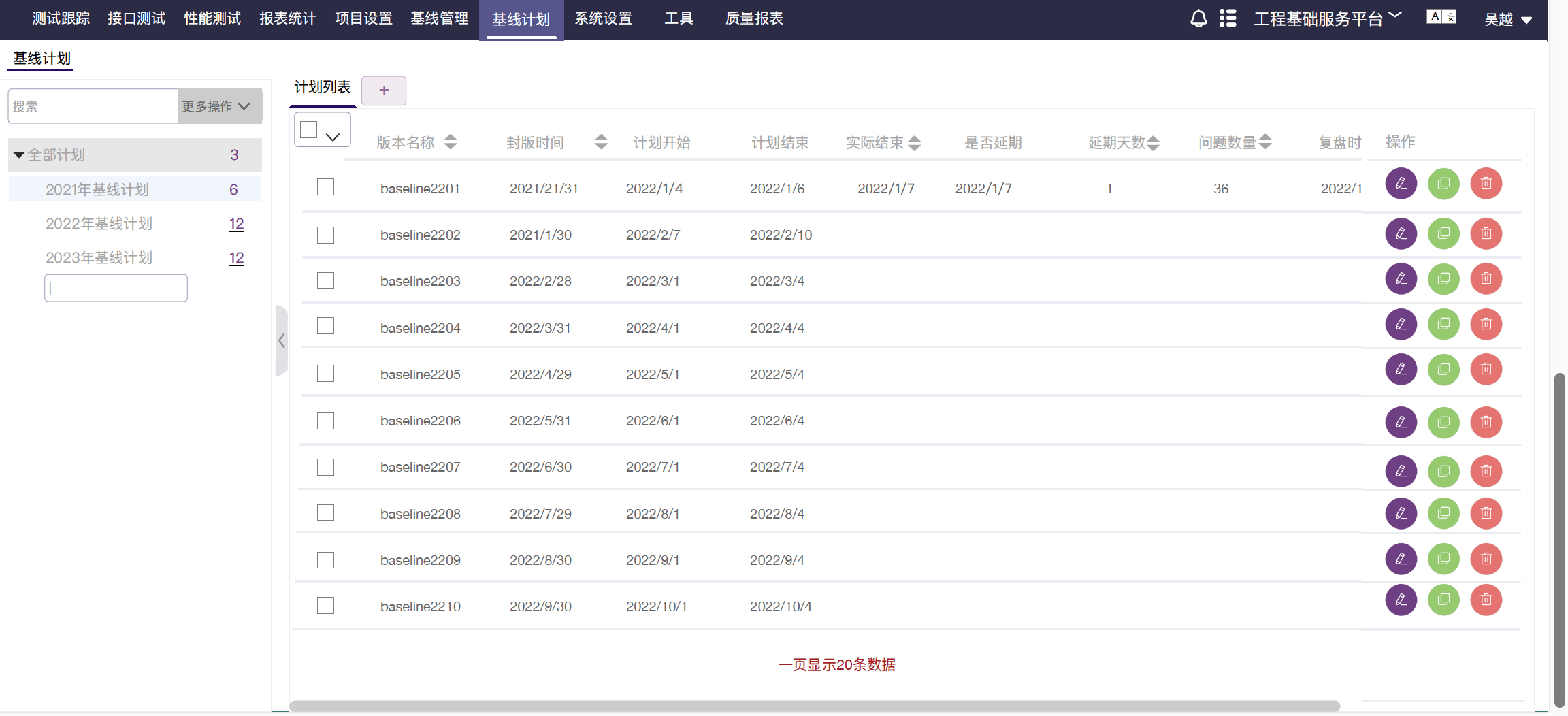
Task: Open the 报表统计 menu
Action: pyautogui.click(x=288, y=18)
